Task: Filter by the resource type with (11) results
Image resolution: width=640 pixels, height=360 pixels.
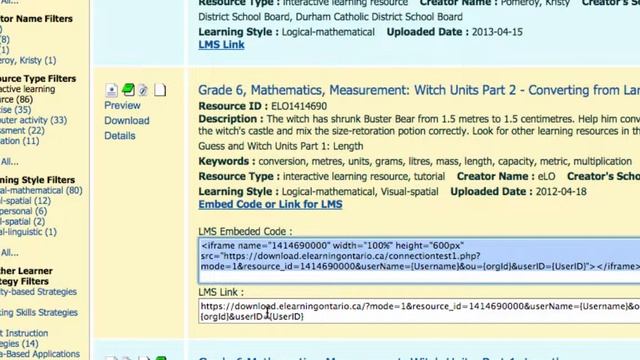Action: click(20, 141)
